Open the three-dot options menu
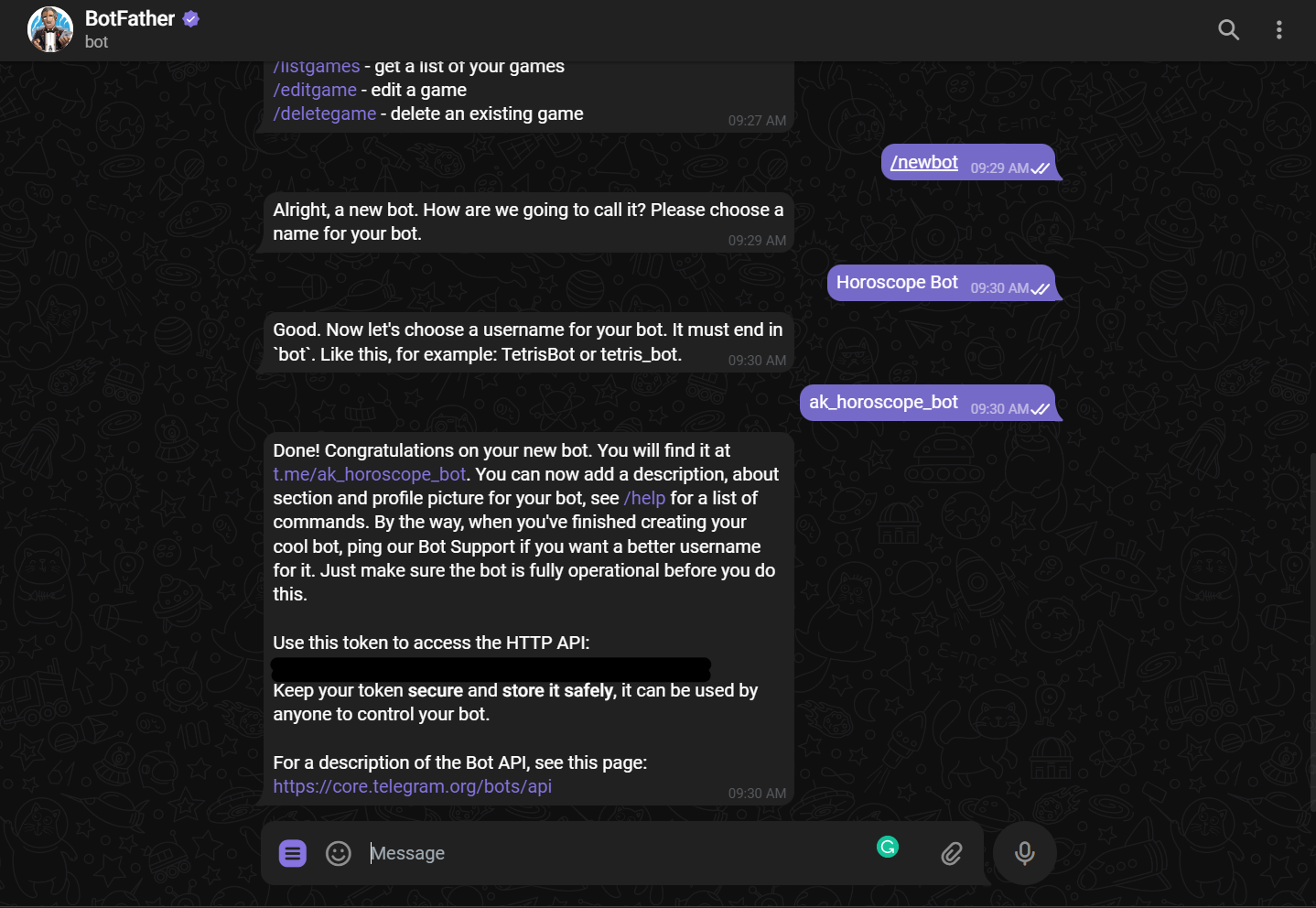 pyautogui.click(x=1278, y=29)
